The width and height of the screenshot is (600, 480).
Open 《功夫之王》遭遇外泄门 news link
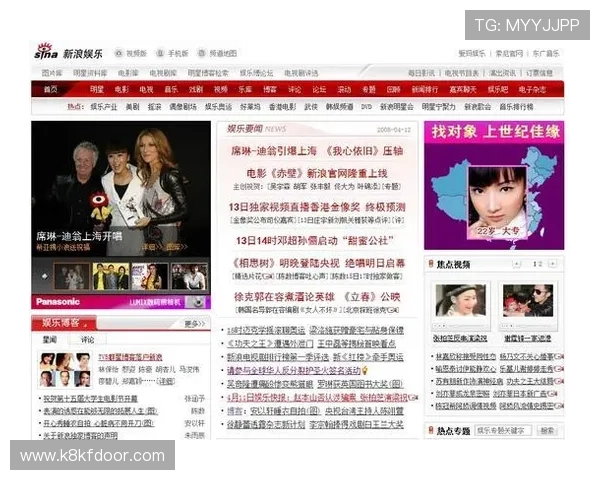pos(270,343)
